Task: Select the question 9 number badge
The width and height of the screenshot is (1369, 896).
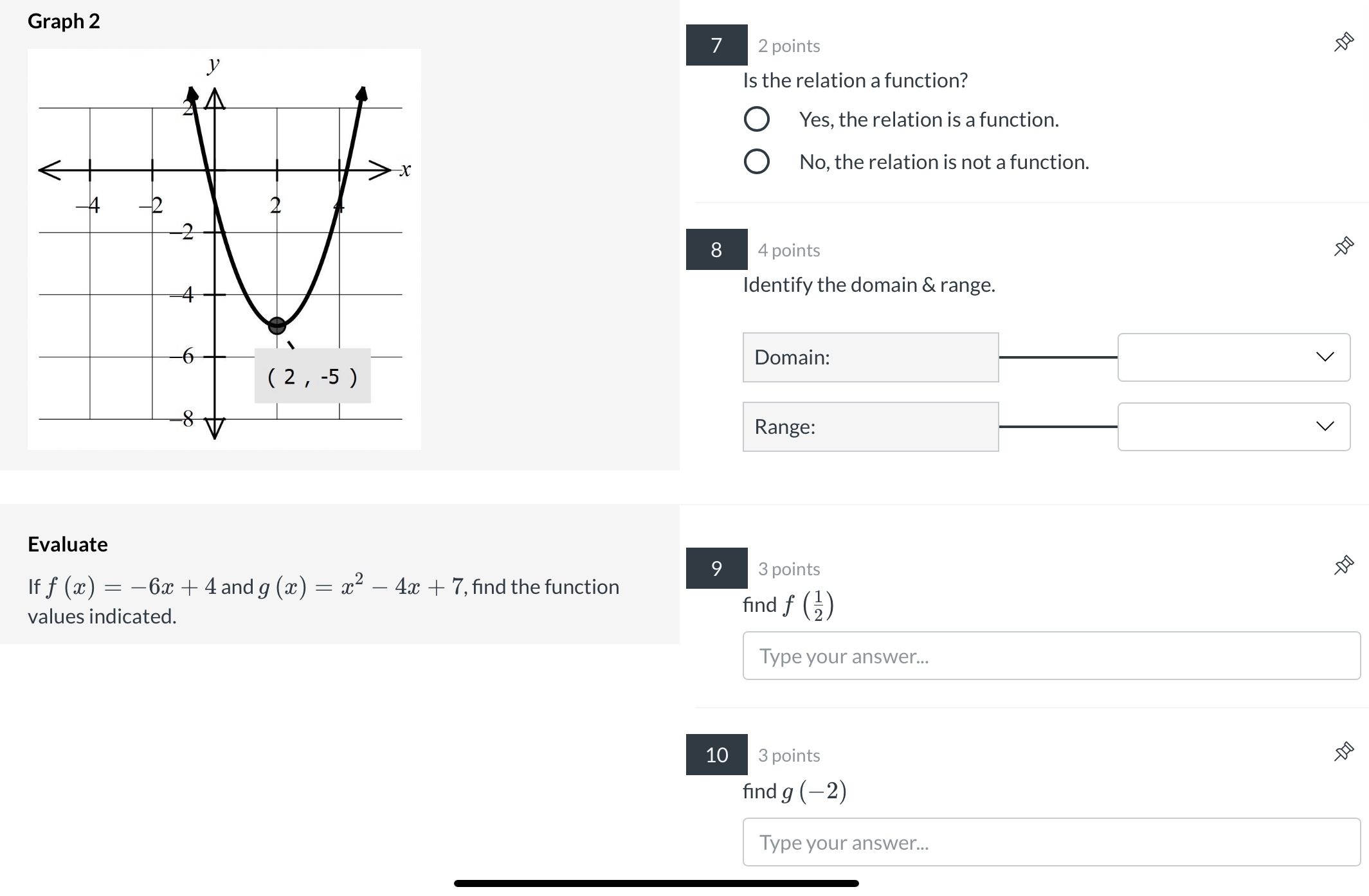Action: (x=716, y=568)
